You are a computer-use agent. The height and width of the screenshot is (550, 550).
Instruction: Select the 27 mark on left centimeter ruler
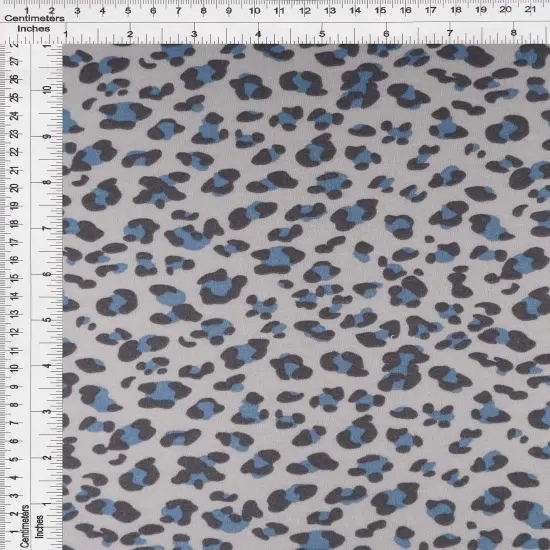click(x=14, y=61)
